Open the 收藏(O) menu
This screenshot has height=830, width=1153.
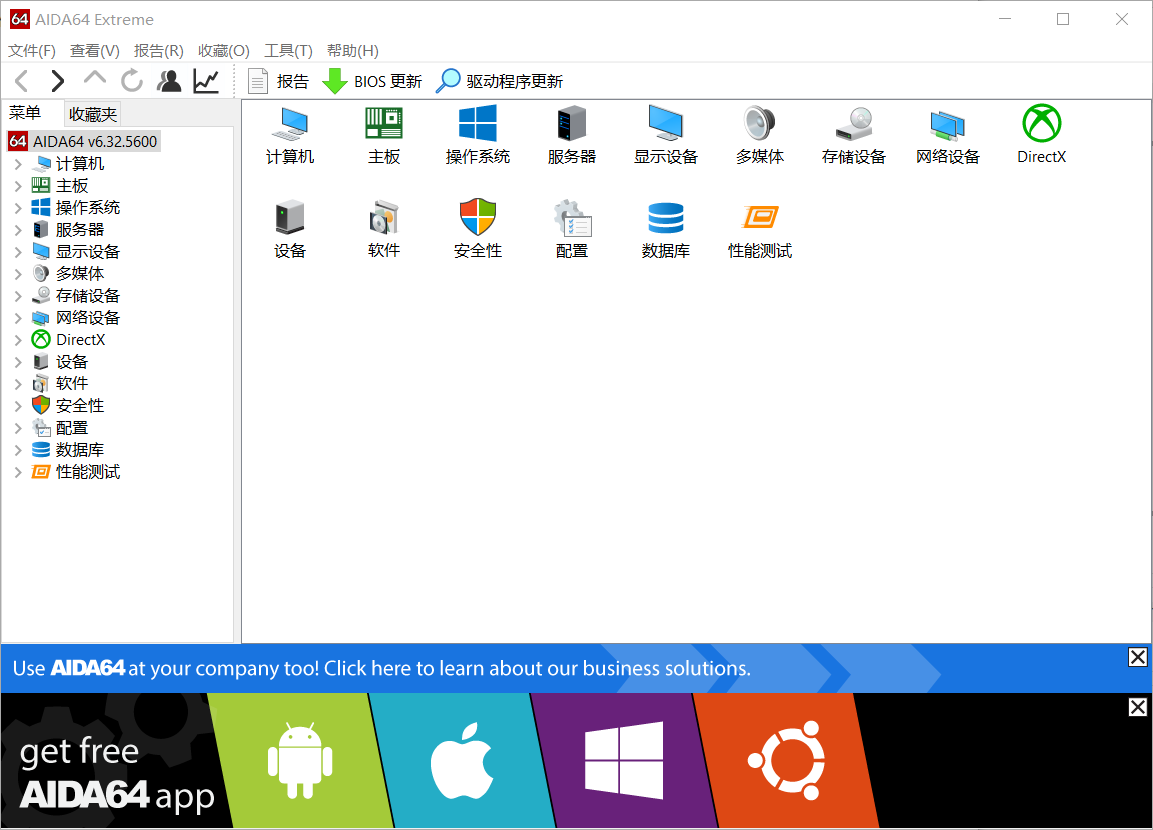click(x=224, y=51)
